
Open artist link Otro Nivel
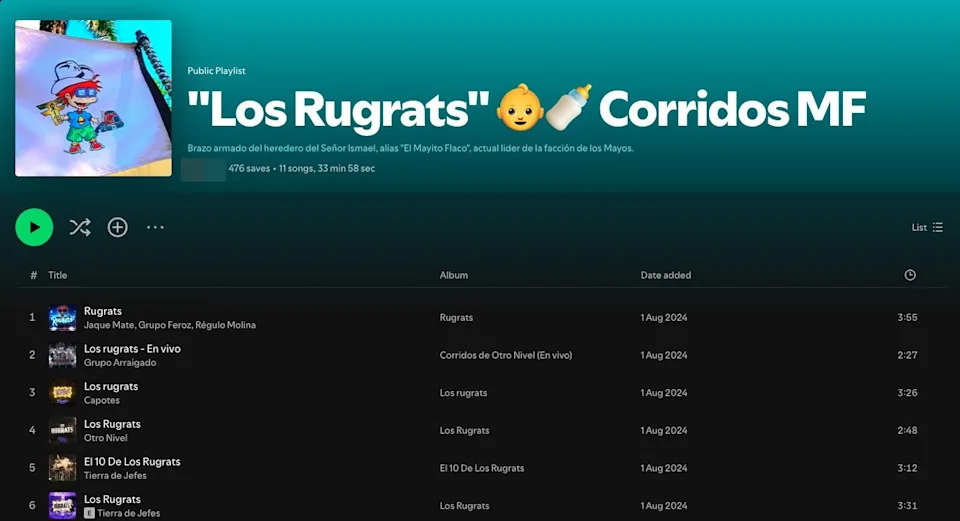(106, 438)
